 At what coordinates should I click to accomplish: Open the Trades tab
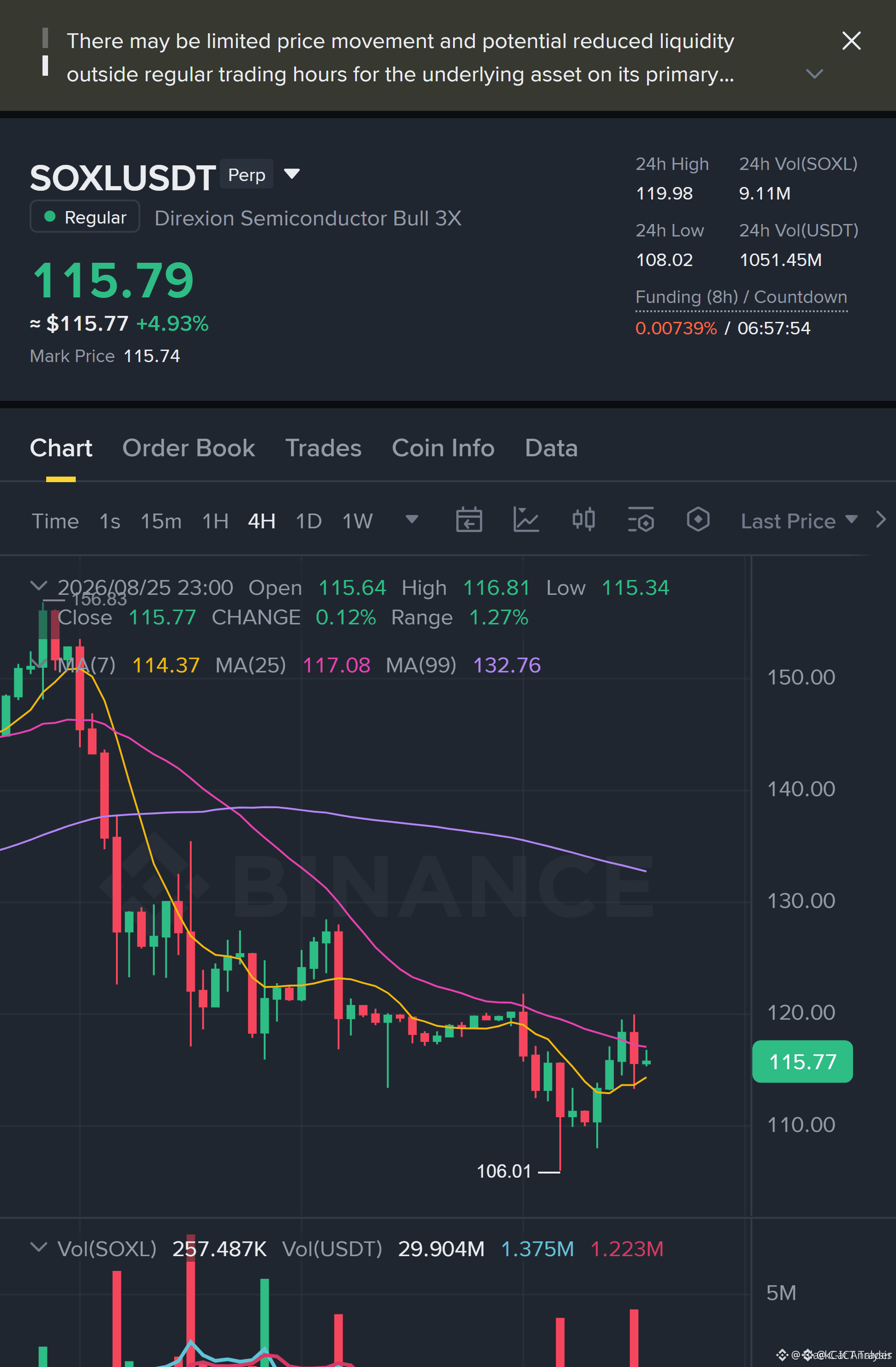(x=323, y=448)
